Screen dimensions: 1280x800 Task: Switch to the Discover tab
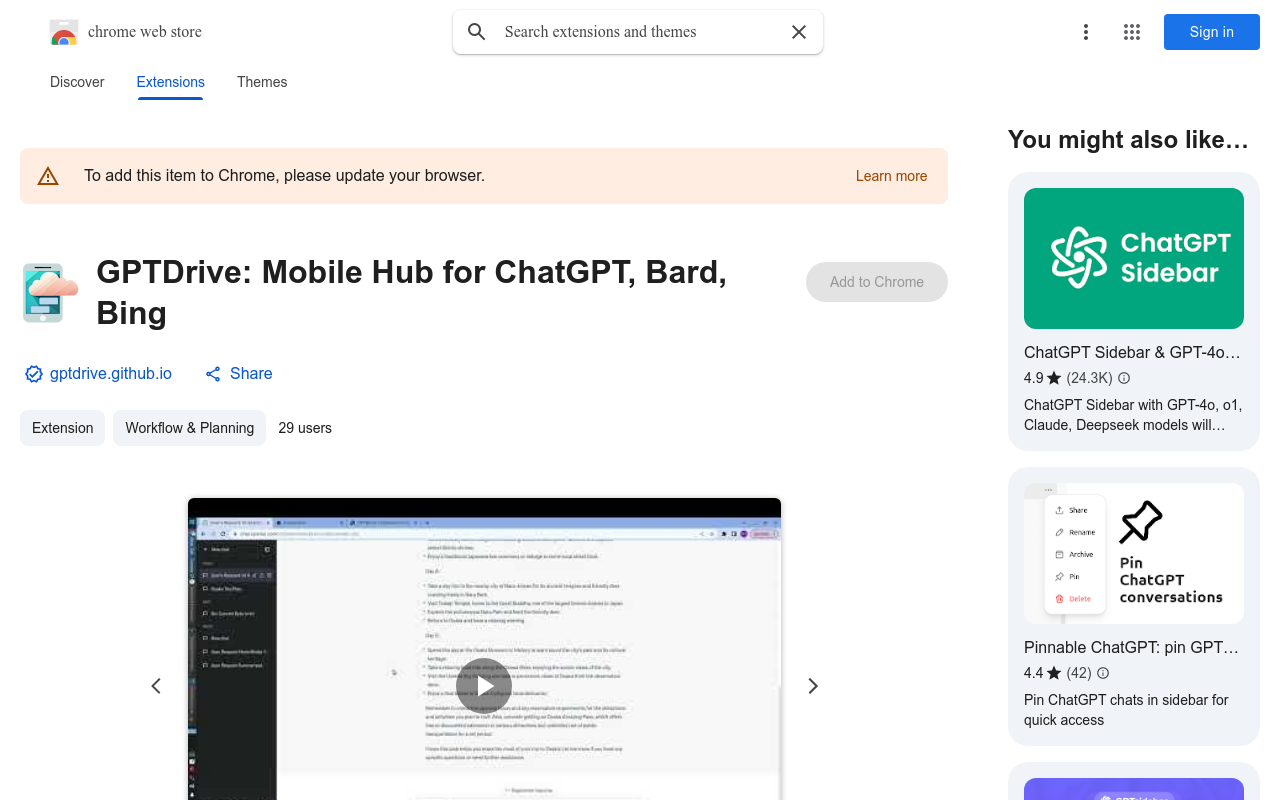tap(77, 82)
